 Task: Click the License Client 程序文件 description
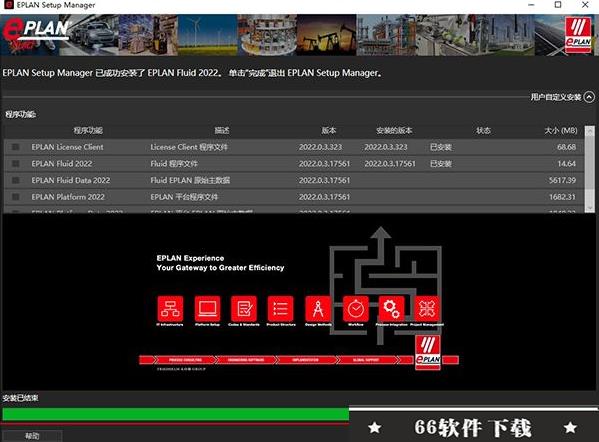[x=189, y=147]
